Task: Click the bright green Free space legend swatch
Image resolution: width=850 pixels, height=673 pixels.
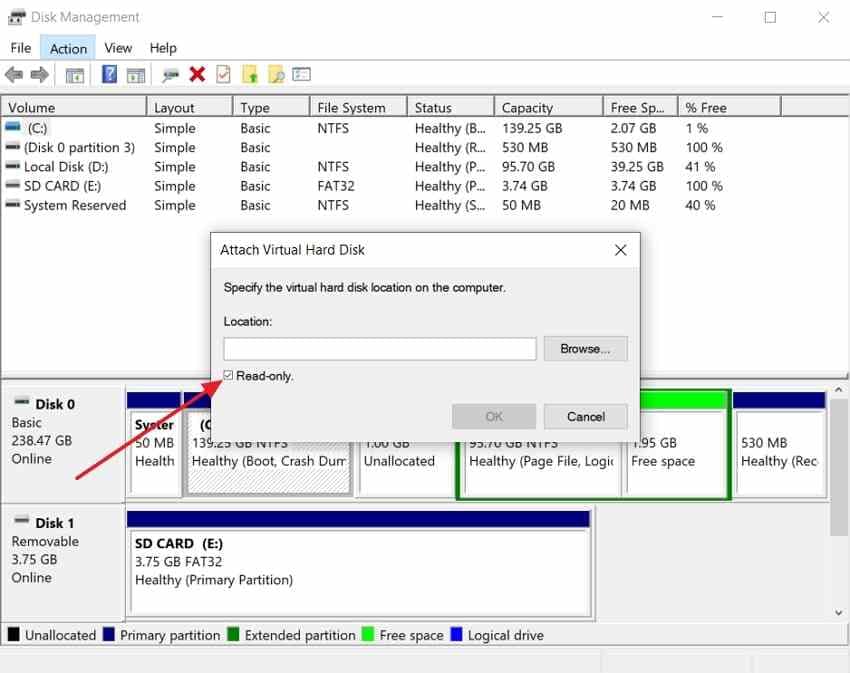Action: tap(368, 634)
